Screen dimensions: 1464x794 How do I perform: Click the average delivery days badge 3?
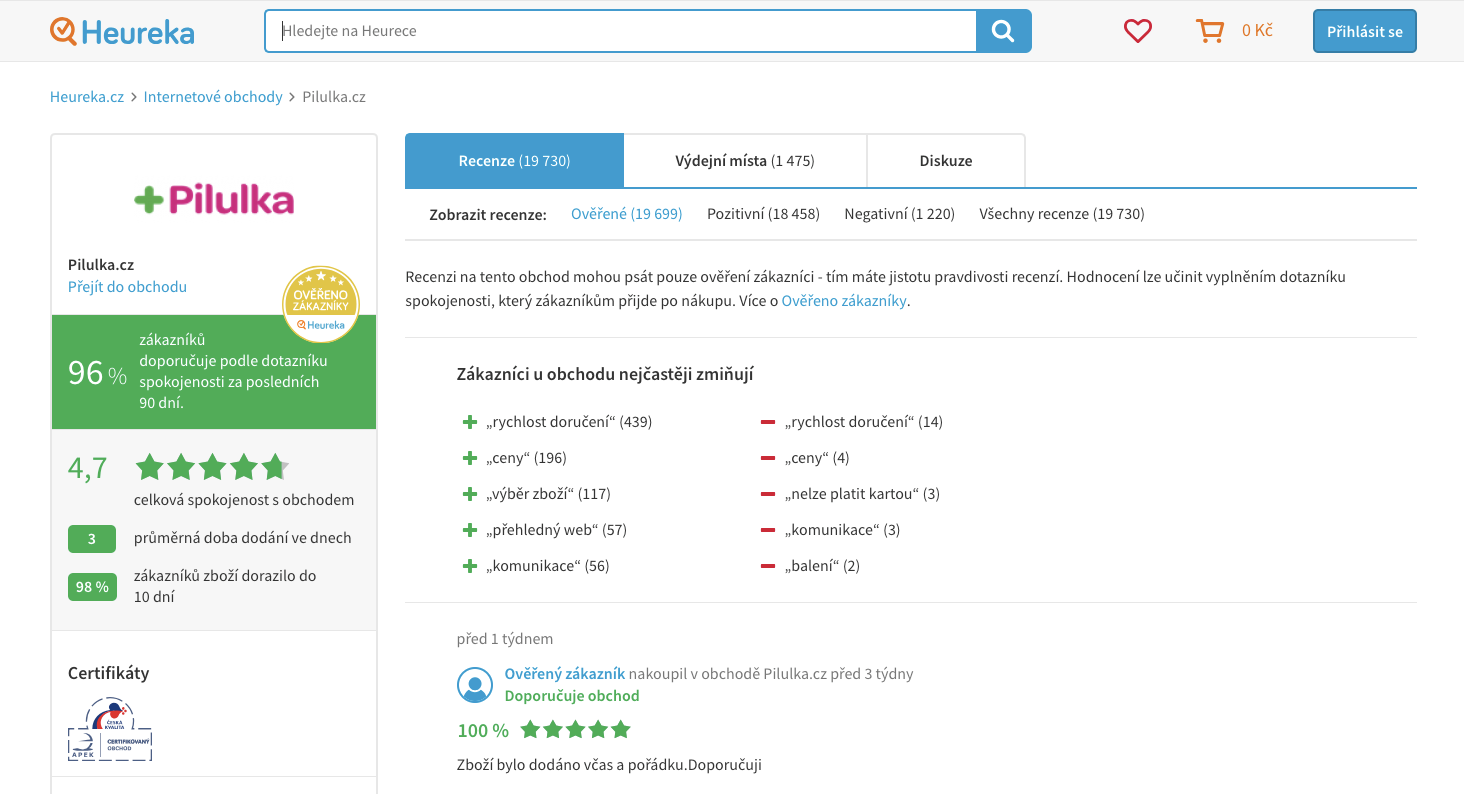tap(92, 539)
